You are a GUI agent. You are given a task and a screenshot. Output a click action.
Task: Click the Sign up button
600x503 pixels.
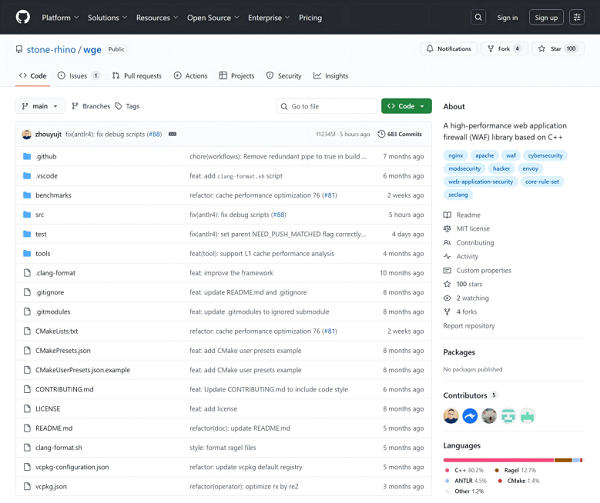click(545, 17)
